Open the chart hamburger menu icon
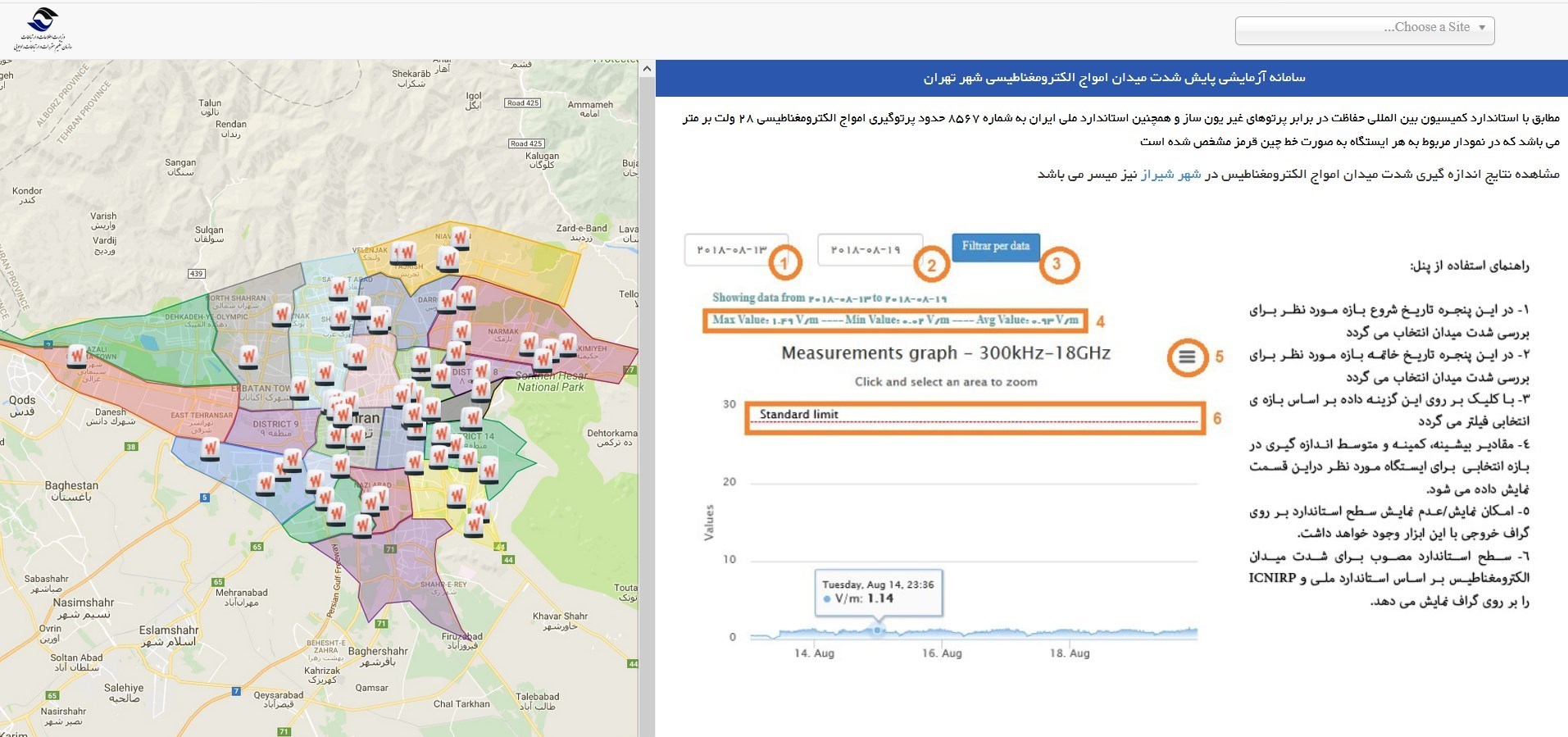This screenshot has height=737, width=1568. (x=1187, y=357)
